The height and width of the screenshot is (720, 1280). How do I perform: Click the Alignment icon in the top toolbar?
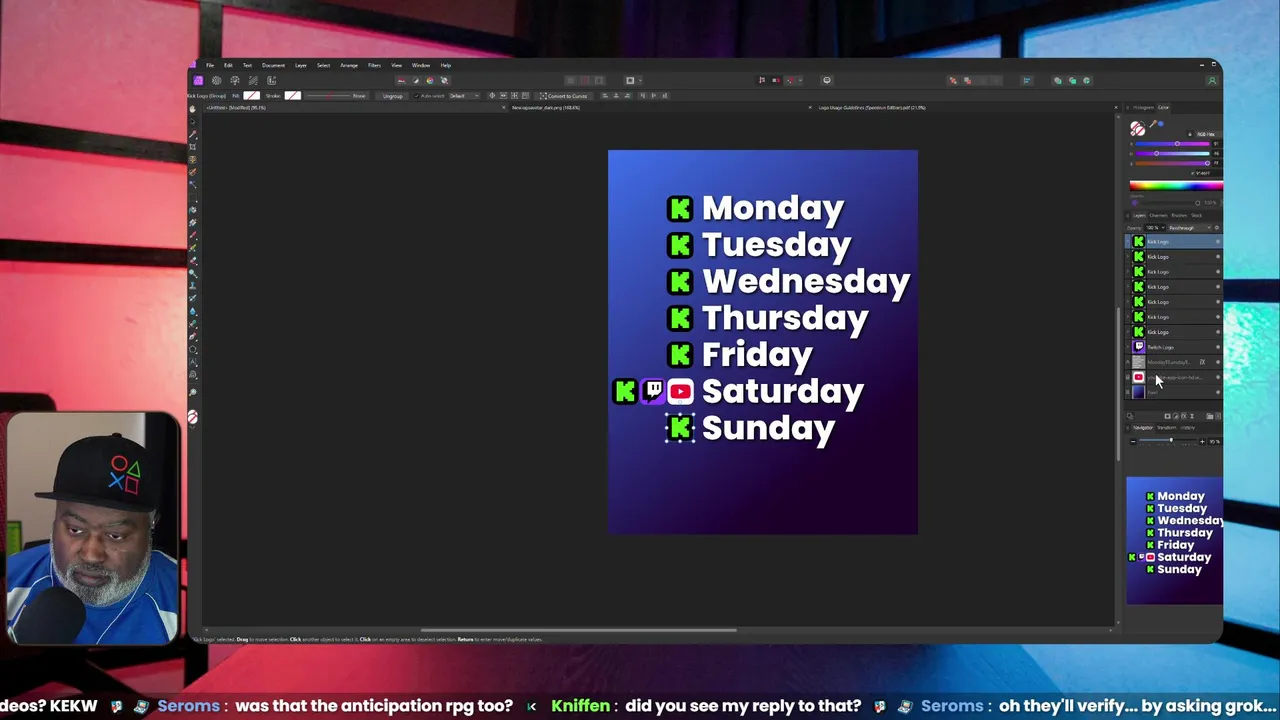[x=1026, y=80]
